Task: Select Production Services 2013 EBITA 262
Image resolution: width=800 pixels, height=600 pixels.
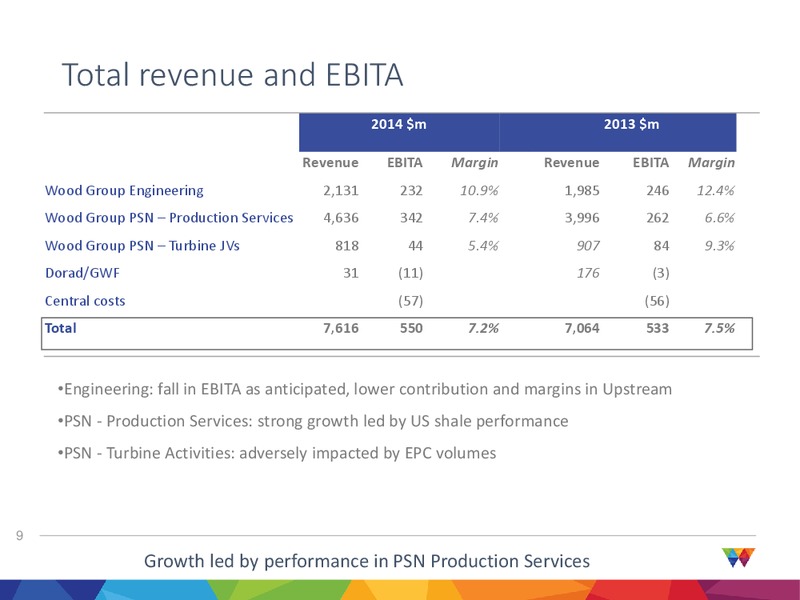Action: 657,218
